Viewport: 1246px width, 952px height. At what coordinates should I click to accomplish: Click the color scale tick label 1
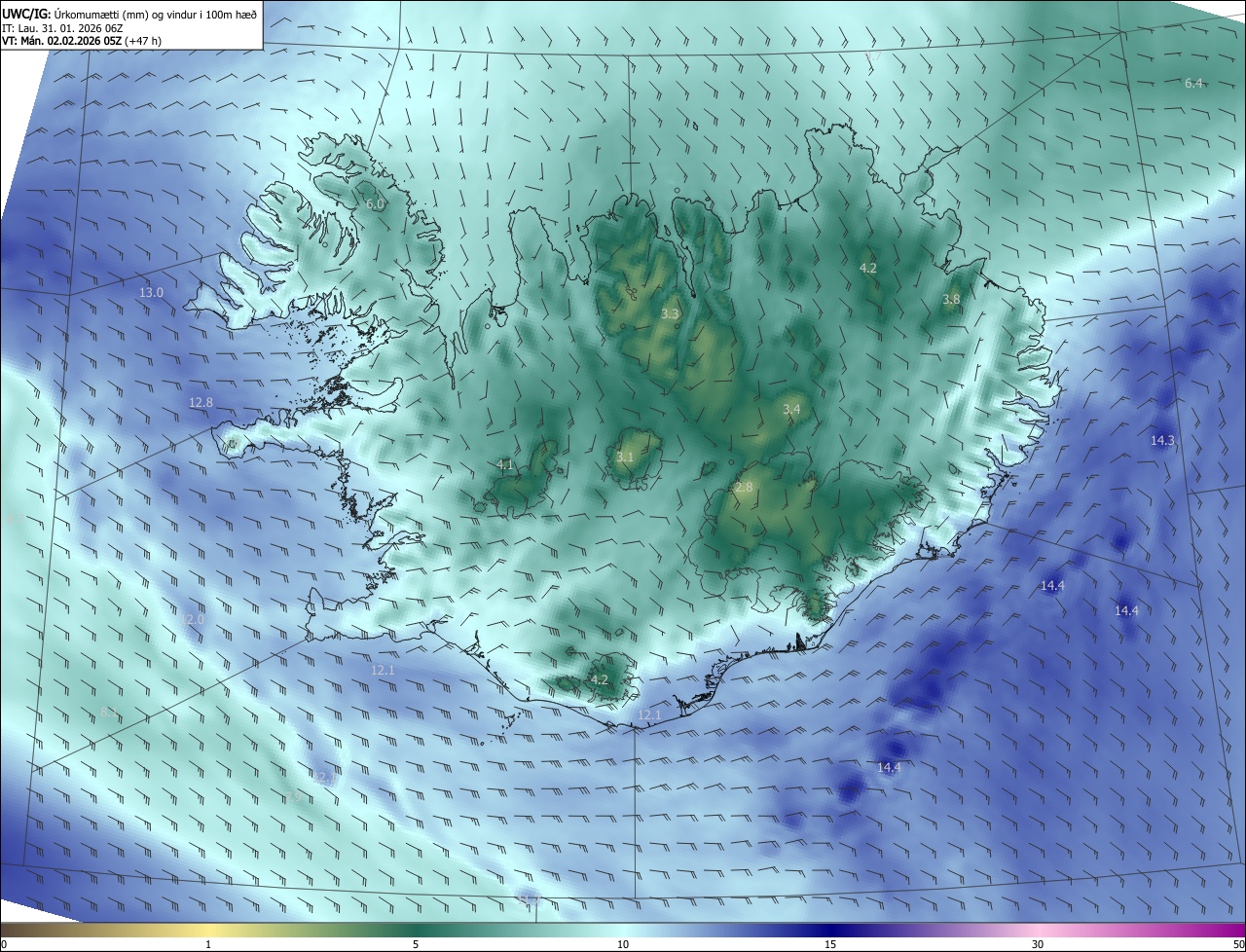pyautogui.click(x=208, y=944)
